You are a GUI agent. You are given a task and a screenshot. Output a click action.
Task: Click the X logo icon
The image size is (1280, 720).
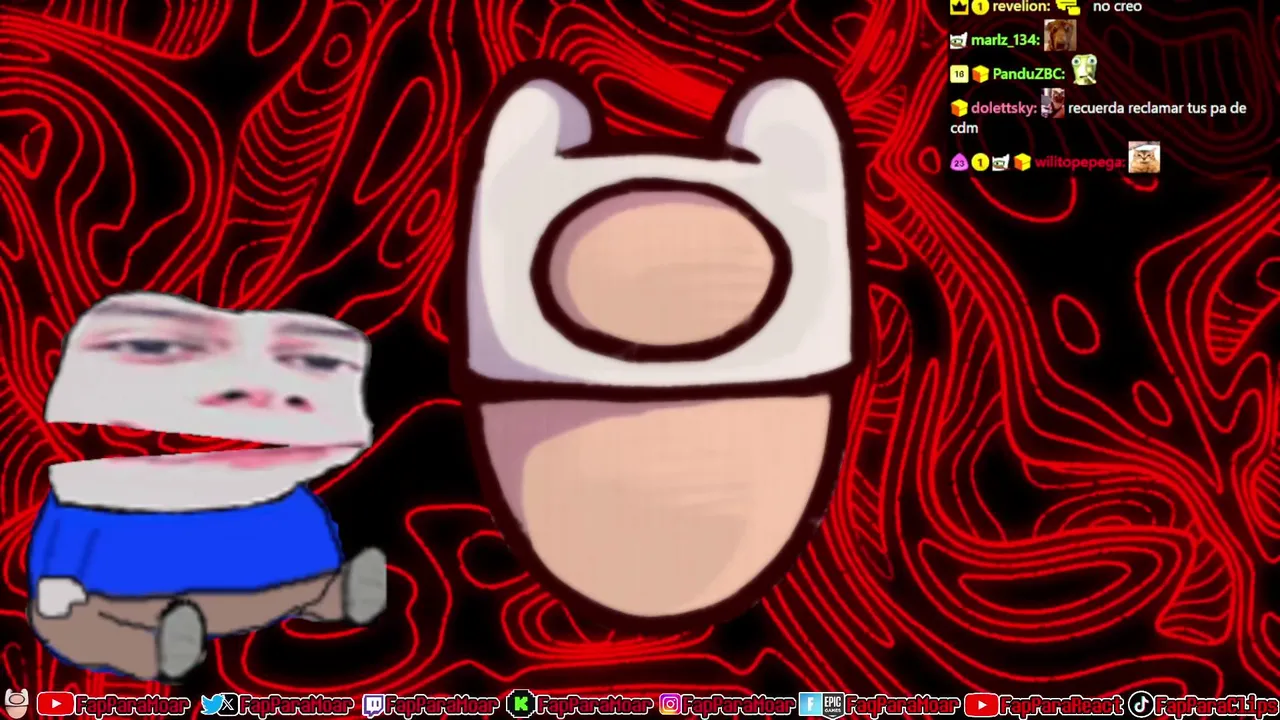(x=229, y=705)
